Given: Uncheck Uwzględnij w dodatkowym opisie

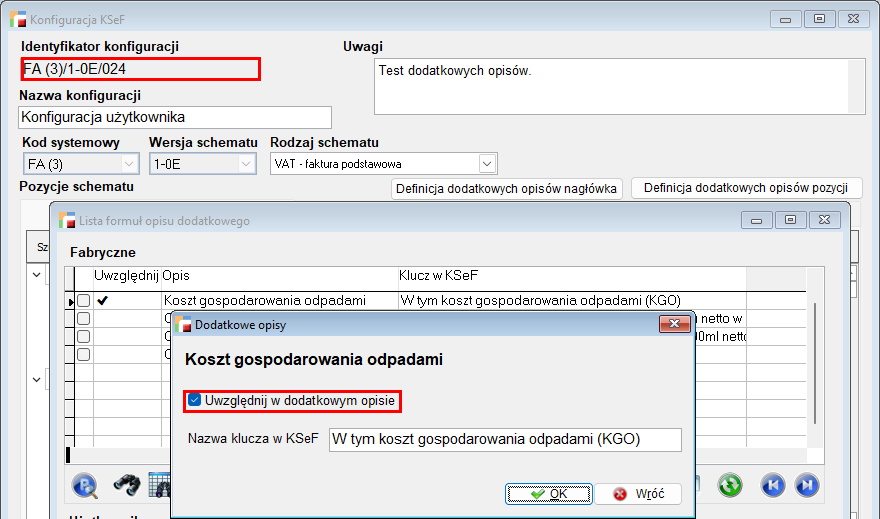Looking at the screenshot, I should 195,401.
